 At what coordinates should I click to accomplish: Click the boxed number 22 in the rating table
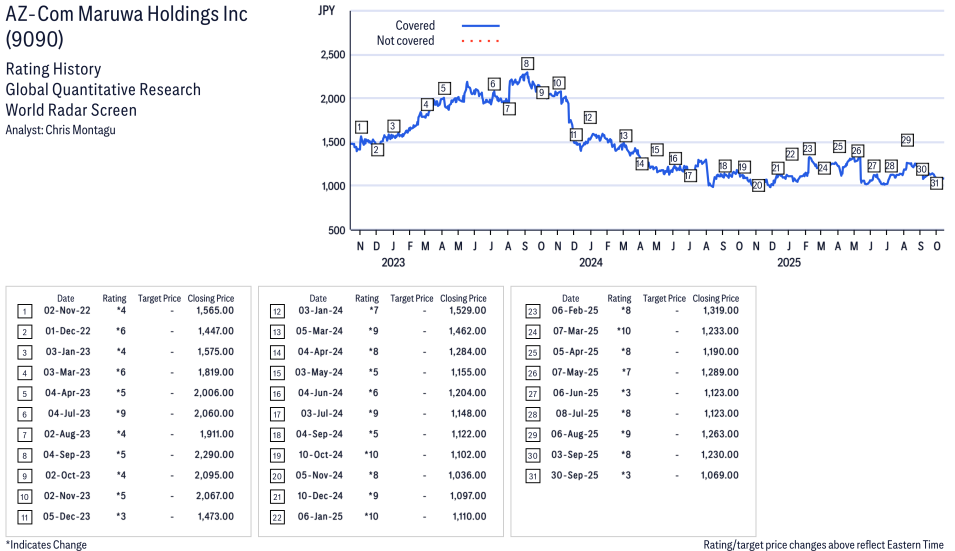[276, 516]
